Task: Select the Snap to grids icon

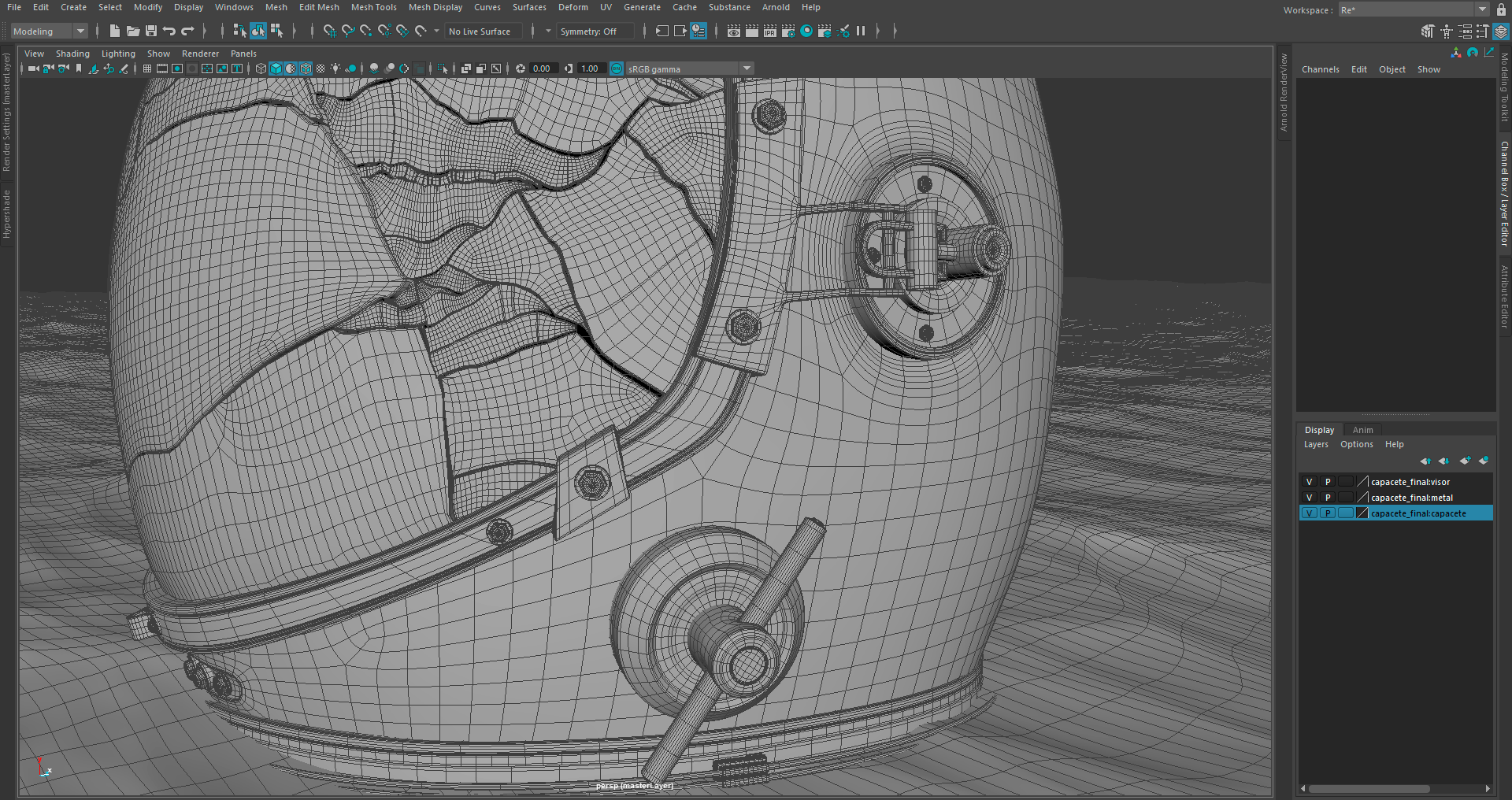Action: [329, 31]
